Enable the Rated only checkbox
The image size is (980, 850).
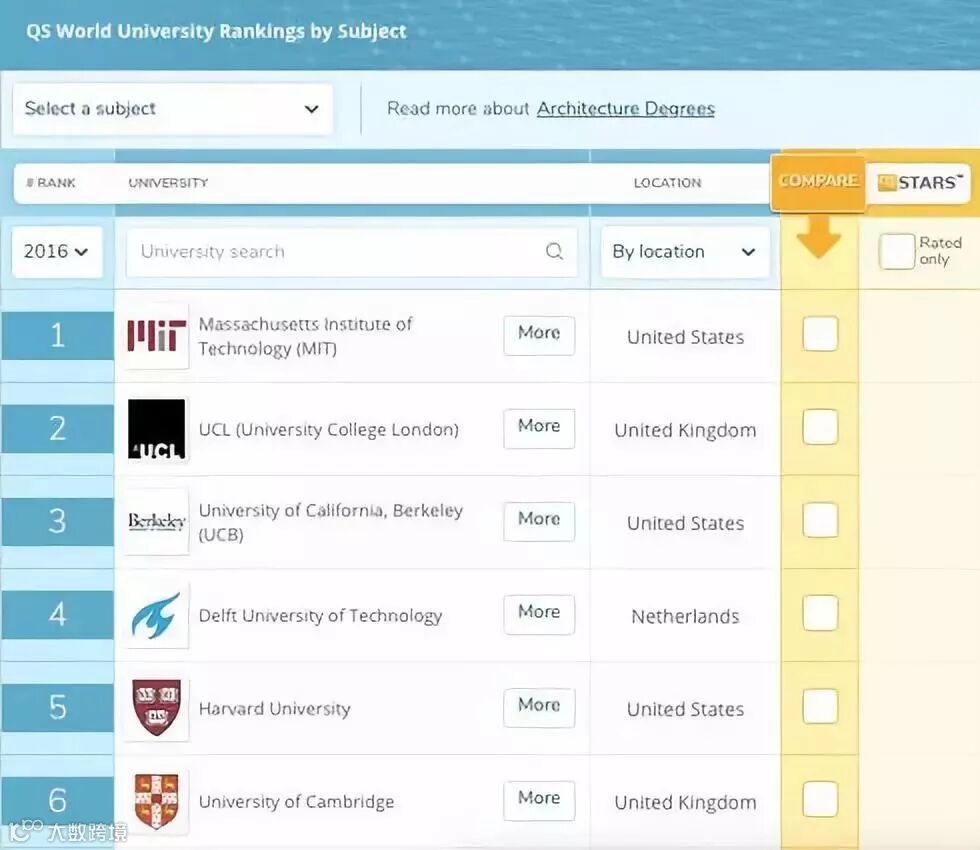tap(897, 251)
